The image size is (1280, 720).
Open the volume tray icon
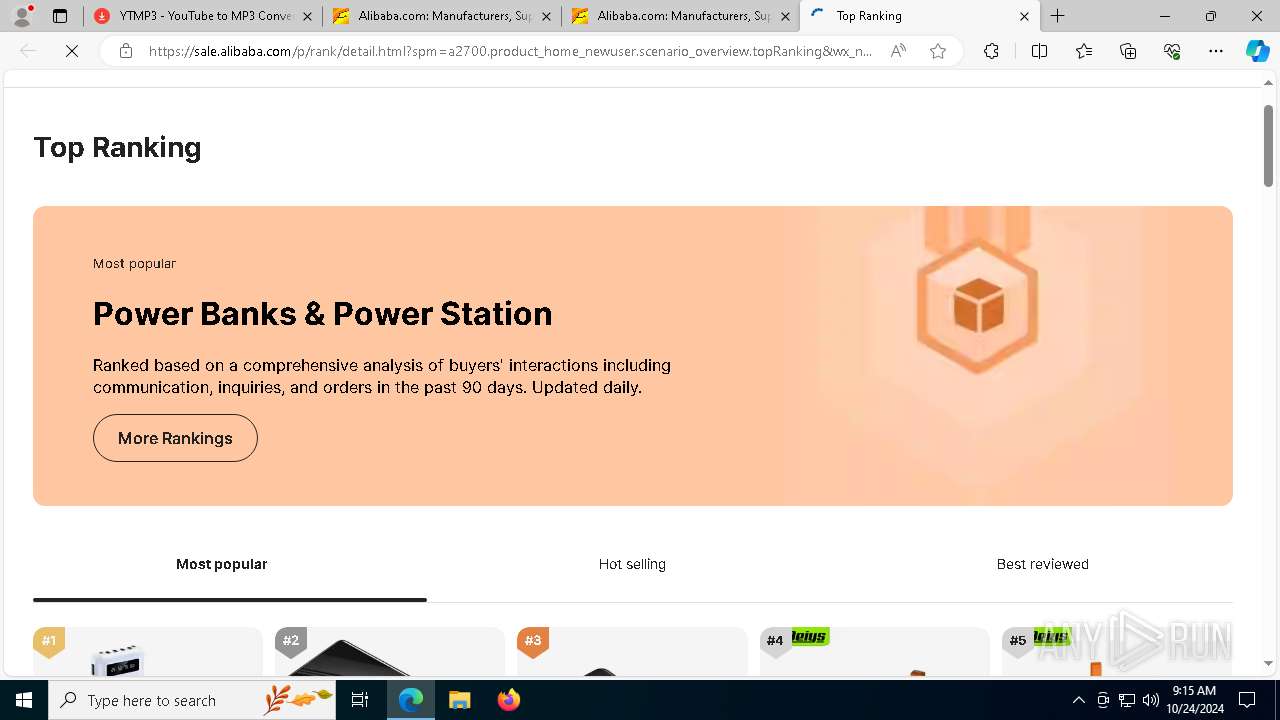click(x=1151, y=700)
